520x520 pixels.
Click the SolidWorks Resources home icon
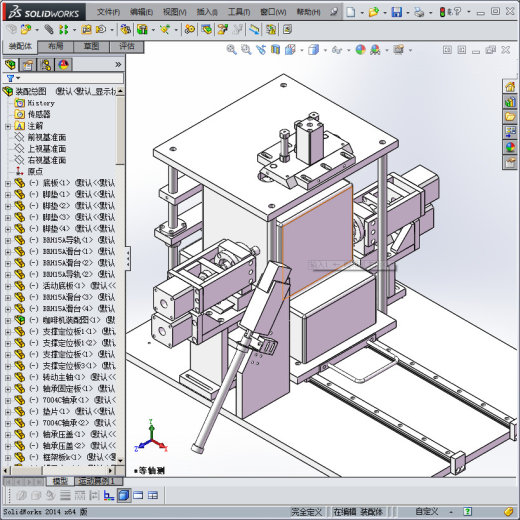[510, 87]
